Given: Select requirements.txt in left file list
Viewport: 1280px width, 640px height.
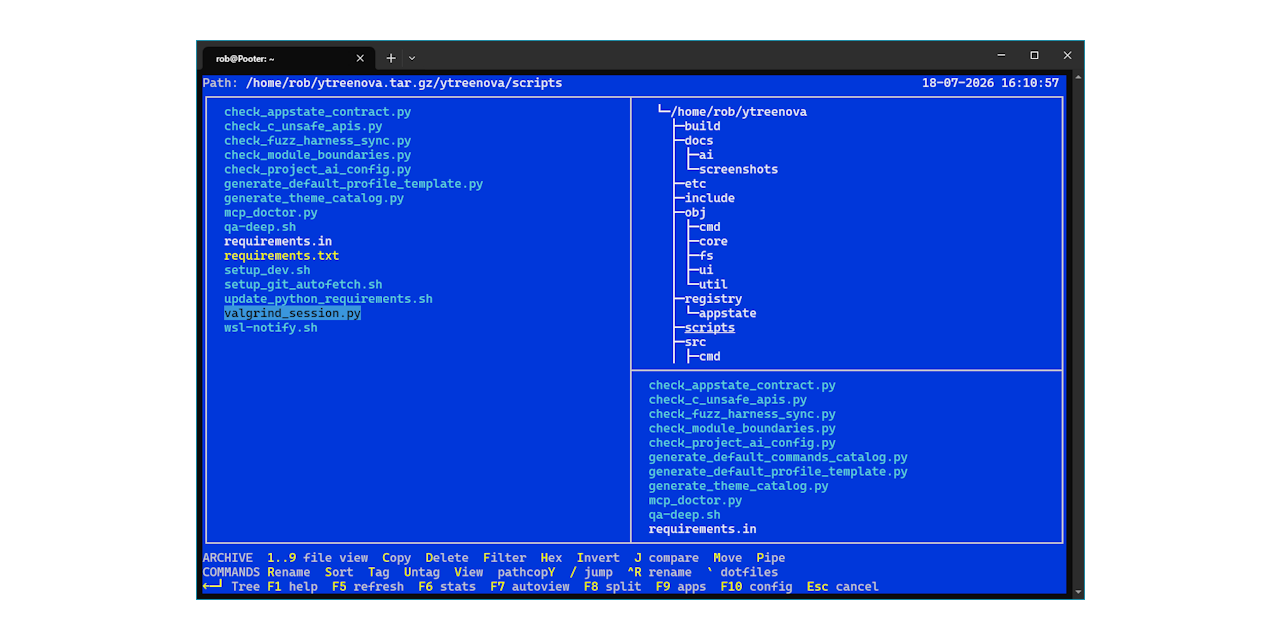Looking at the screenshot, I should coord(281,256).
